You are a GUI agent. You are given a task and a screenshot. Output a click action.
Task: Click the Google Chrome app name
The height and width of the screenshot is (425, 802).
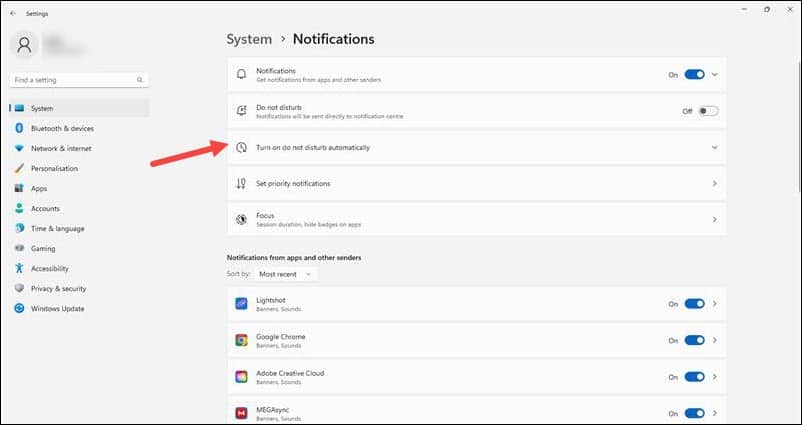(x=281, y=337)
